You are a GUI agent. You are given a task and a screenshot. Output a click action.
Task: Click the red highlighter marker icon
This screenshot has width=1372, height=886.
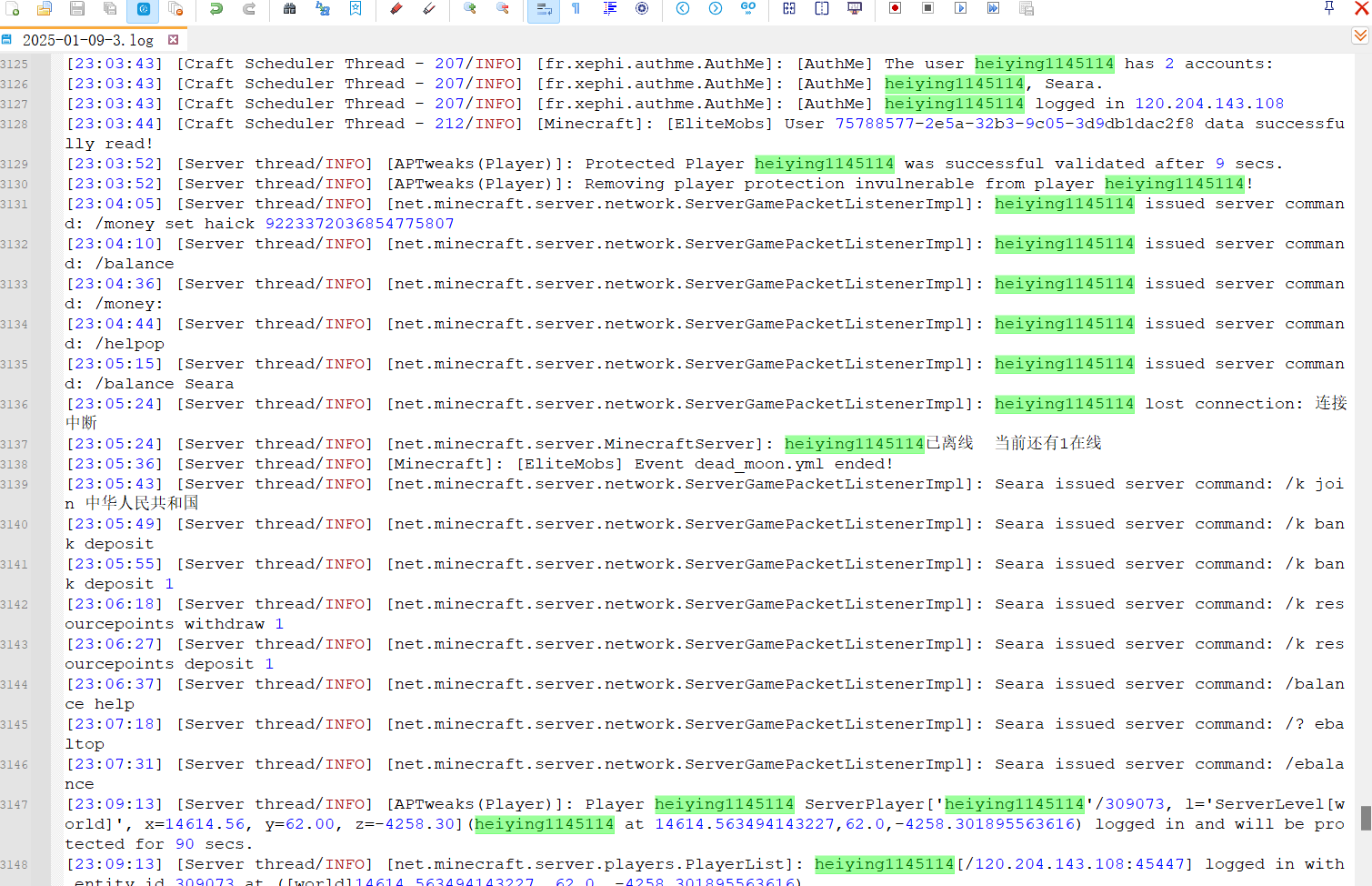396,9
